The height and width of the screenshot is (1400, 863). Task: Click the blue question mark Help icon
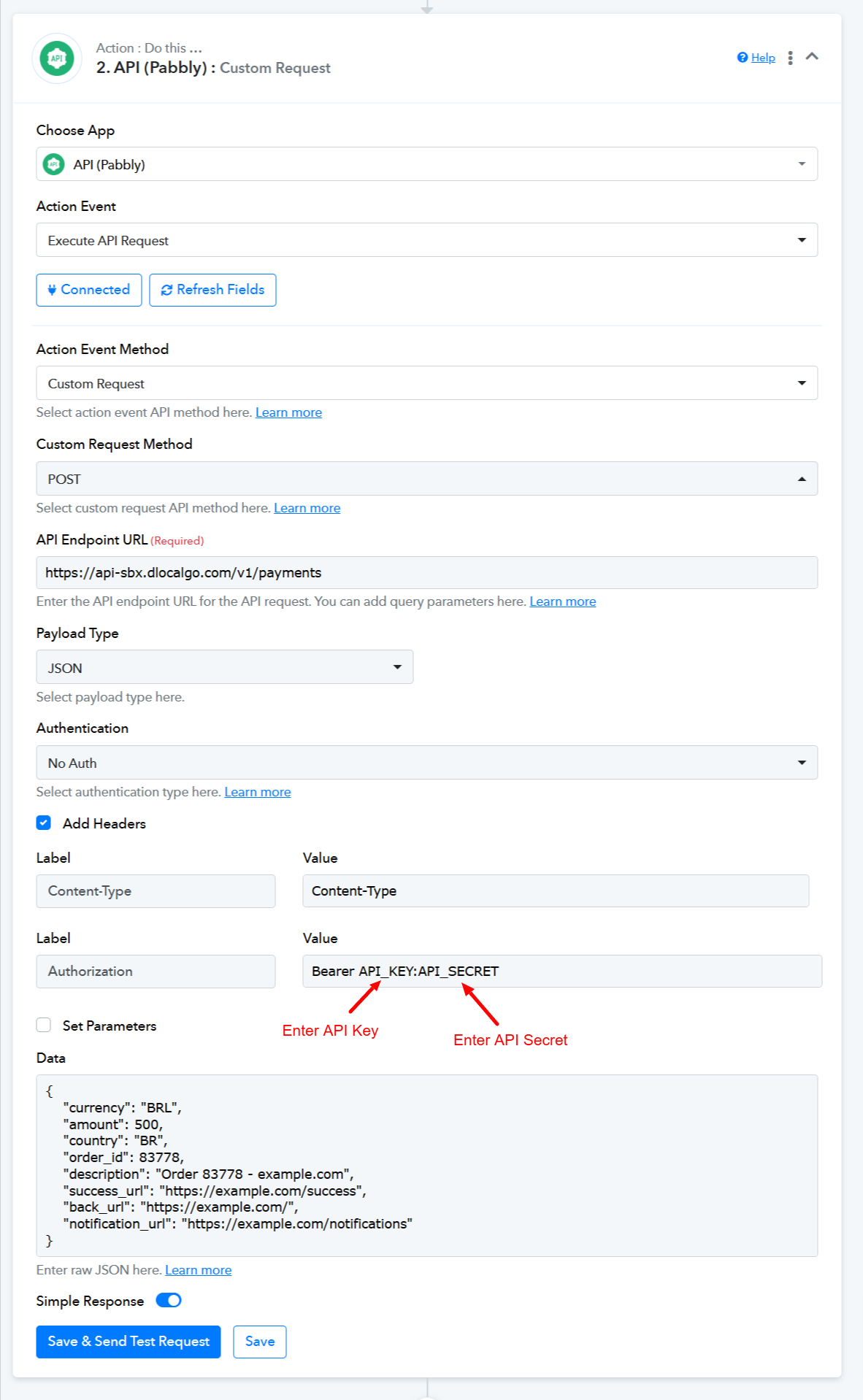[743, 58]
